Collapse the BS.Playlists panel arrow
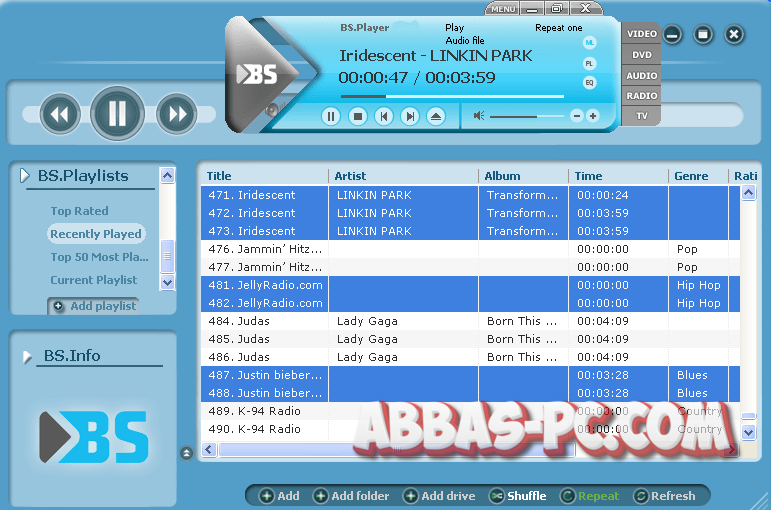The width and height of the screenshot is (771, 510). pos(25,176)
